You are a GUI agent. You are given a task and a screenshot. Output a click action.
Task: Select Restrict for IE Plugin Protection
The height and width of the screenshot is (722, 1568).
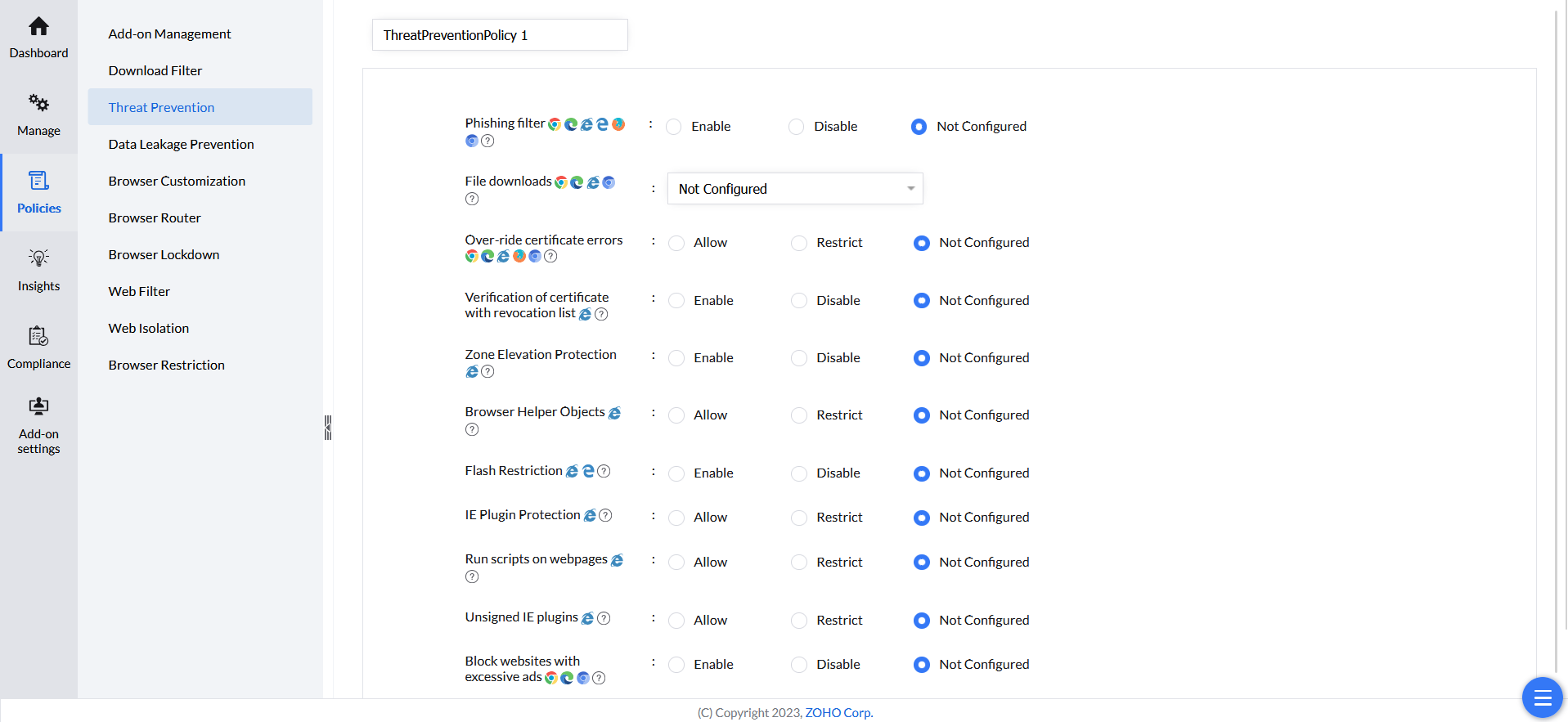799,518
